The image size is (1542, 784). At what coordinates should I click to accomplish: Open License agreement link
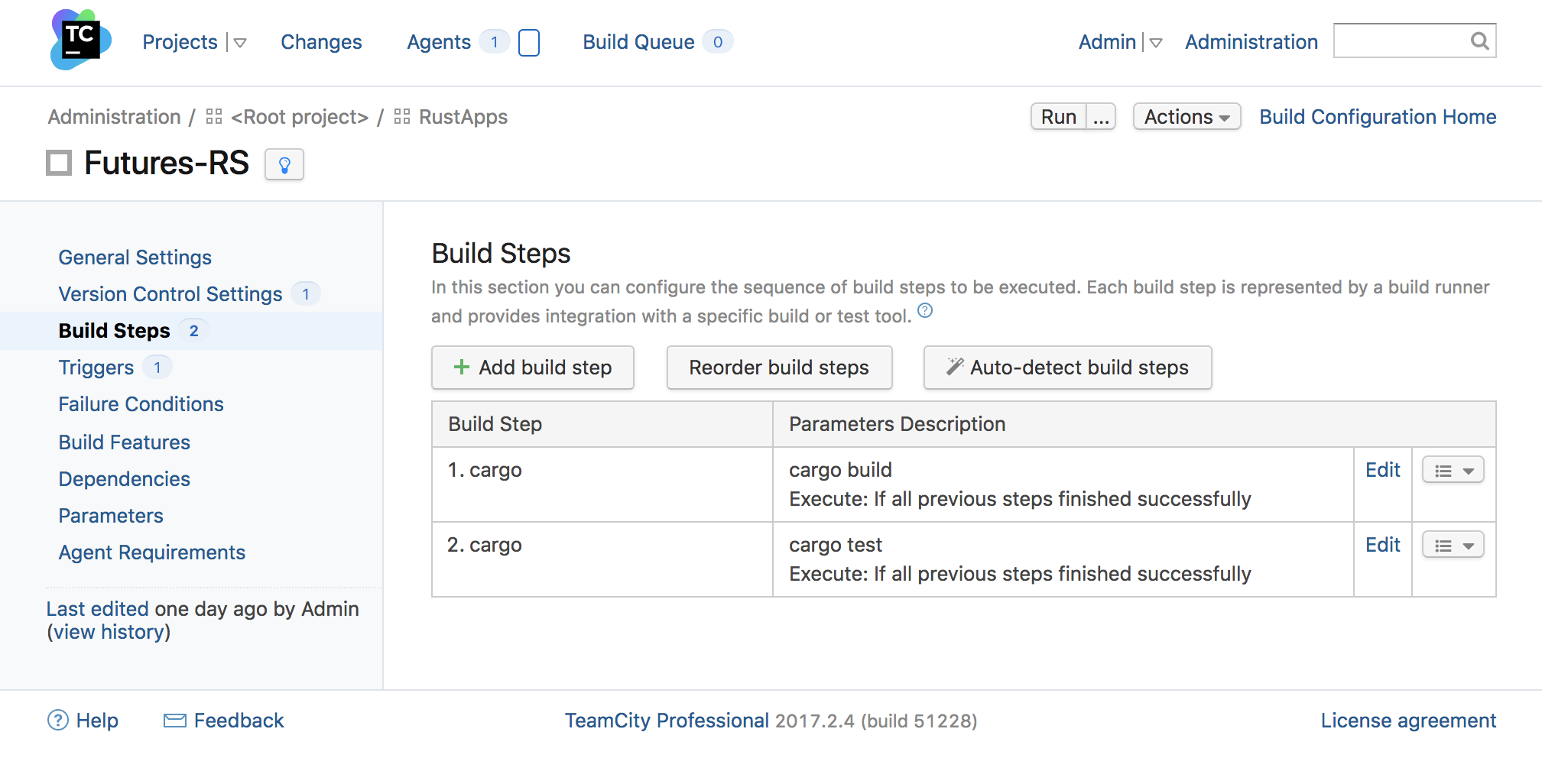coord(1409,721)
